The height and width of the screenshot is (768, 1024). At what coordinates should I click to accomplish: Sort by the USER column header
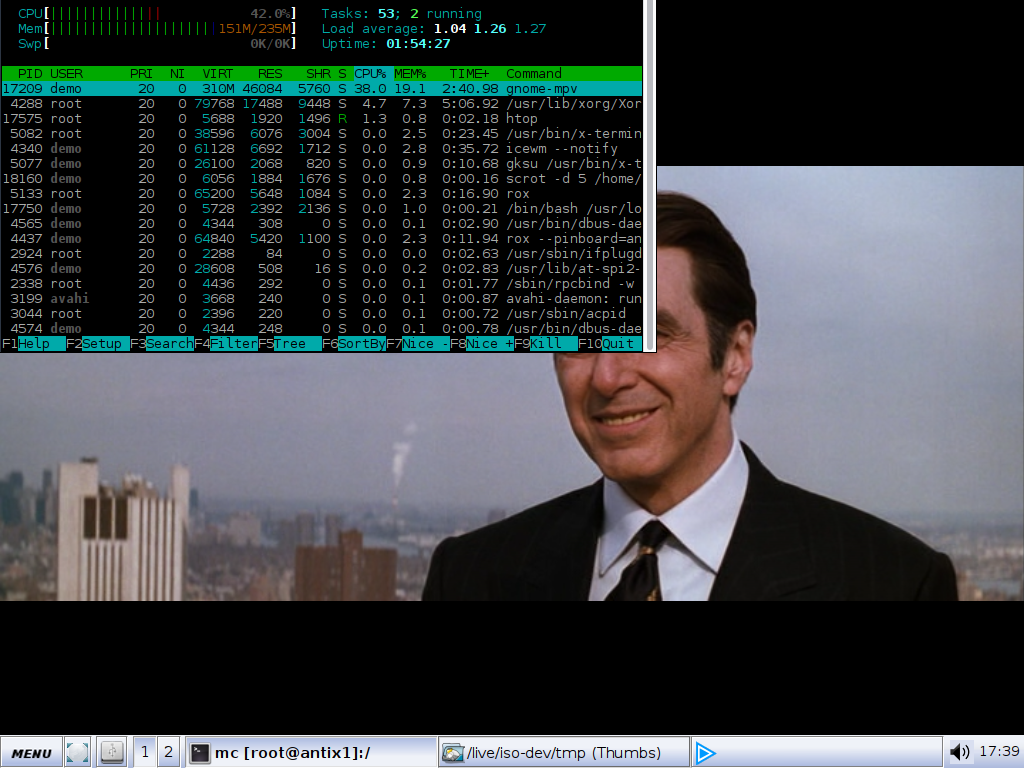coord(67,74)
